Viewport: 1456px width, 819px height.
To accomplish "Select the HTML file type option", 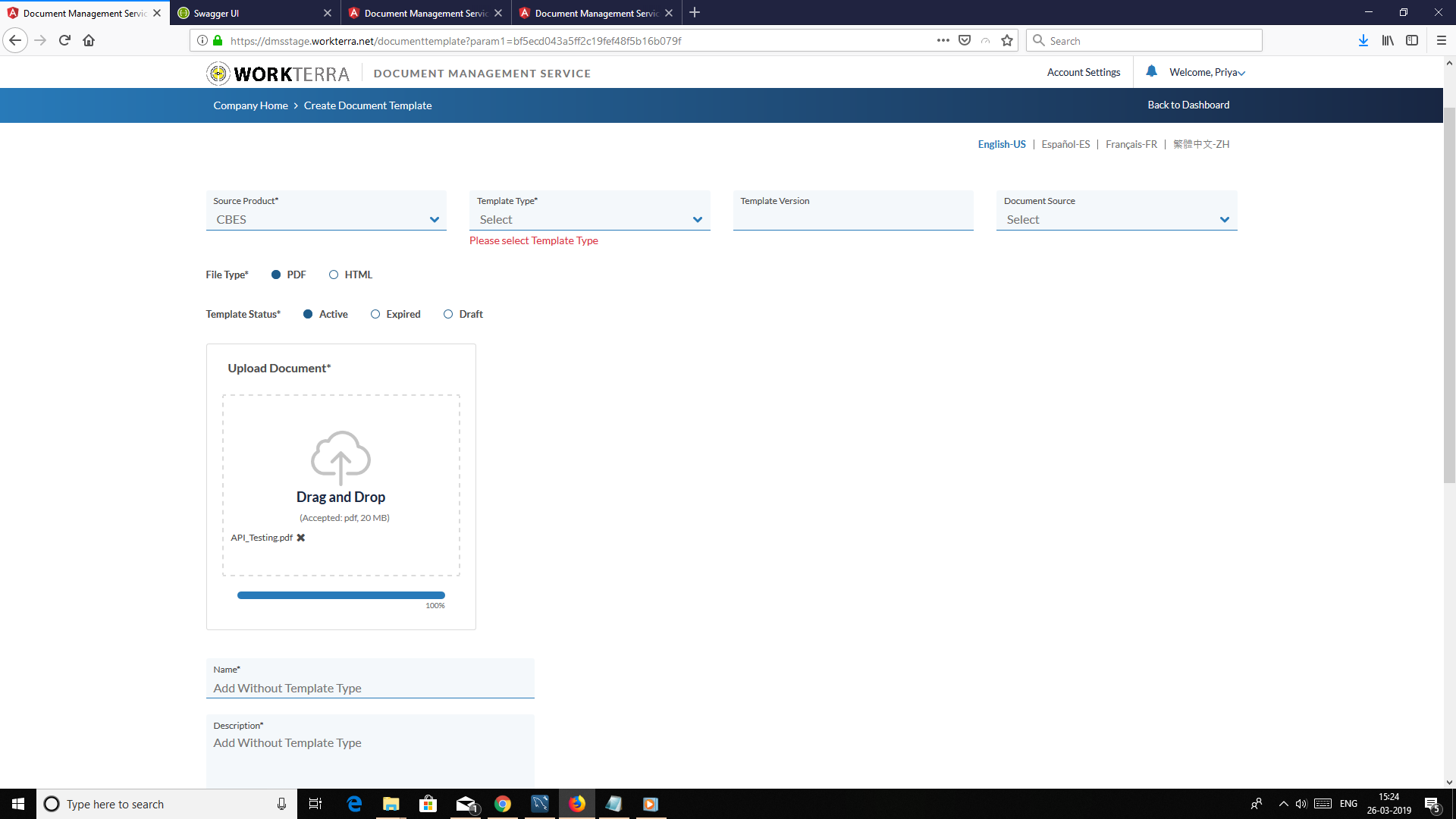I will pyautogui.click(x=334, y=275).
